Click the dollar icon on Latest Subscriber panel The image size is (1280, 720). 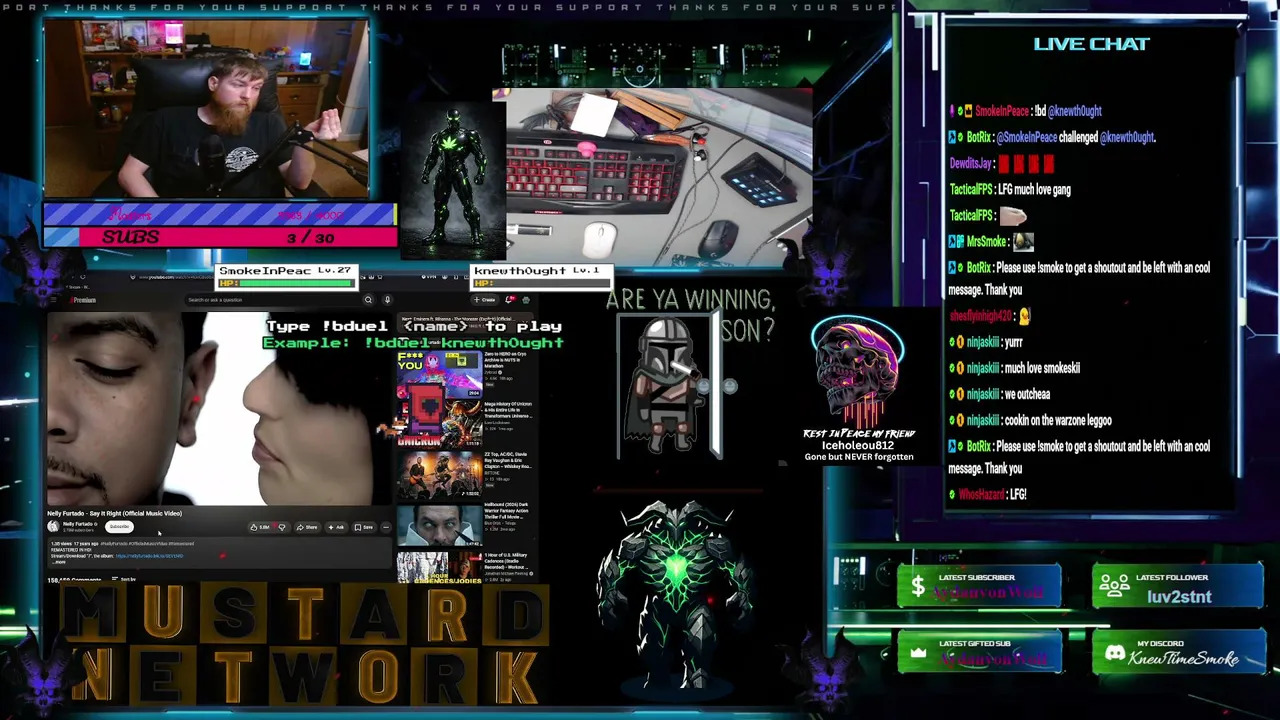coord(918,587)
